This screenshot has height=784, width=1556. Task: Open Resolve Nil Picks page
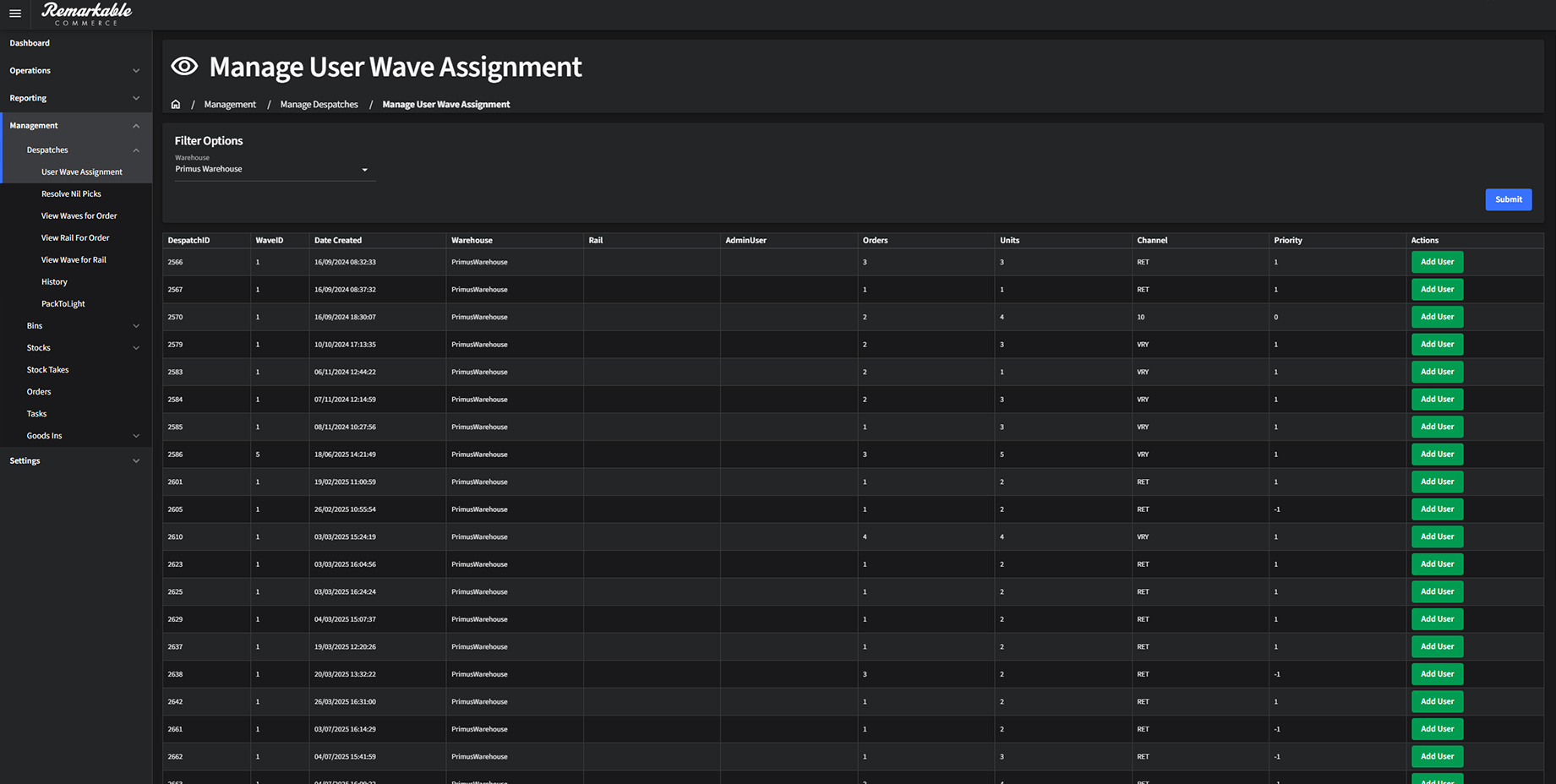71,194
